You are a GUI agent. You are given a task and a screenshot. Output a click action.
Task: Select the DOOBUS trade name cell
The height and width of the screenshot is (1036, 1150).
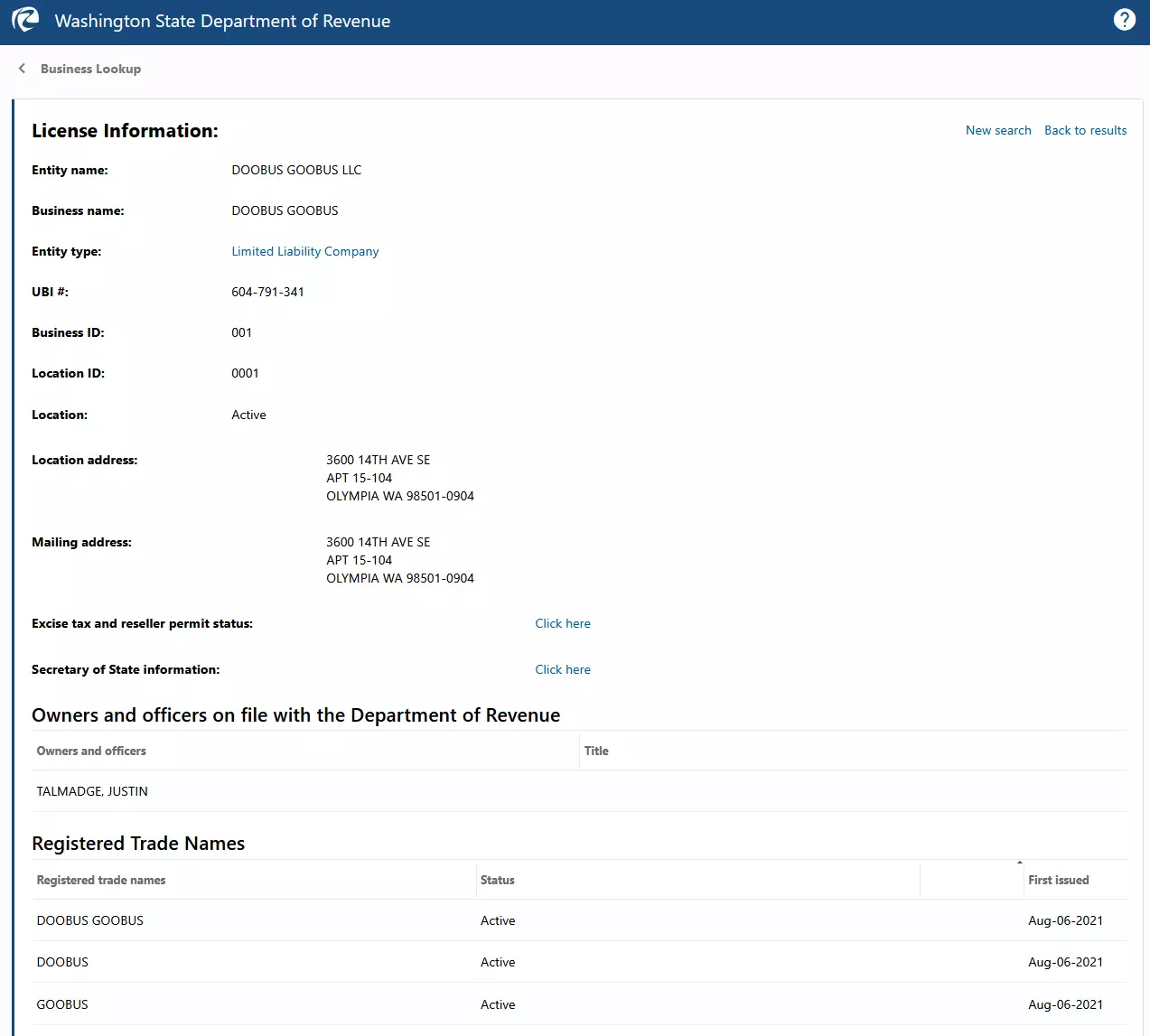62,962
